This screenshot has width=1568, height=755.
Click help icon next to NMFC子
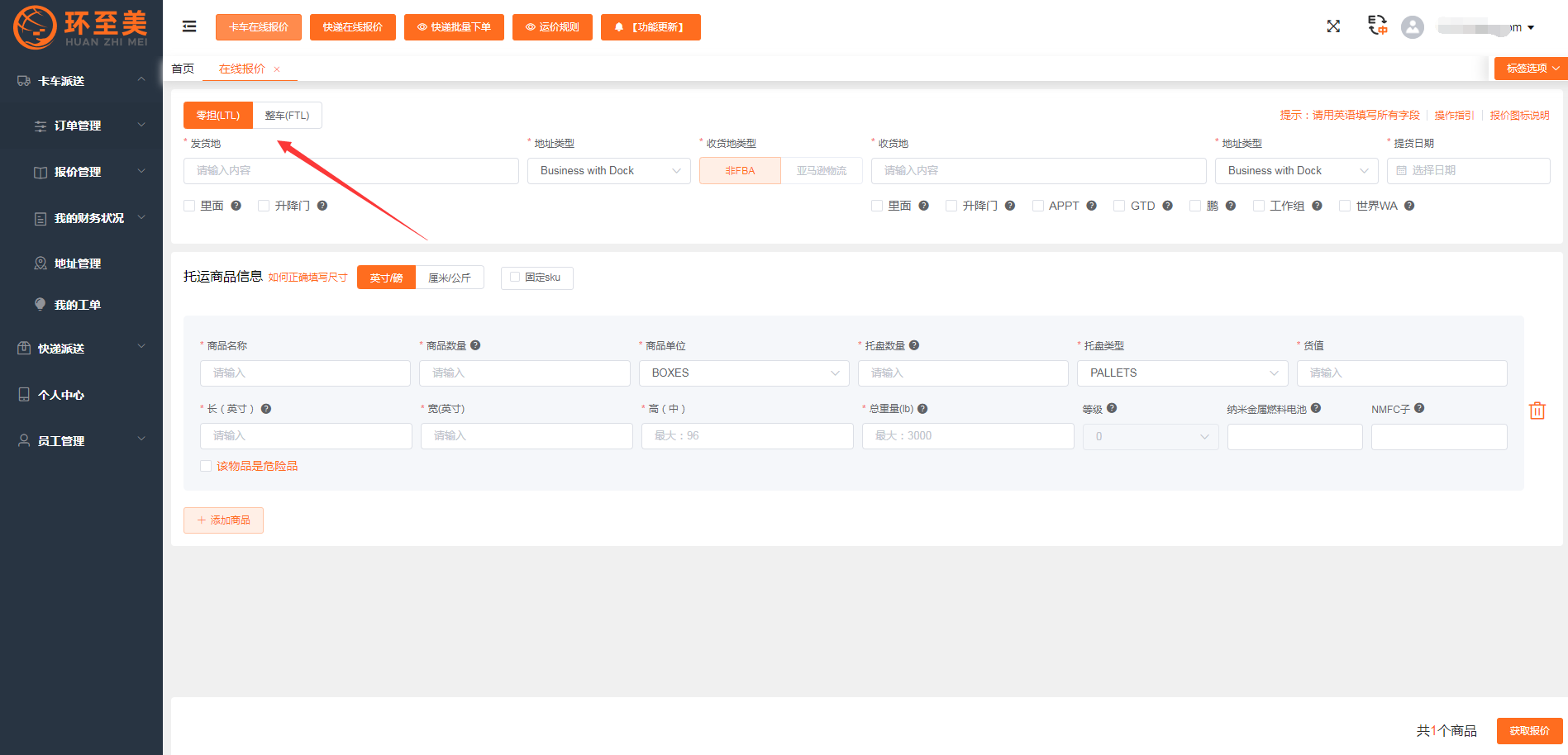(1419, 408)
